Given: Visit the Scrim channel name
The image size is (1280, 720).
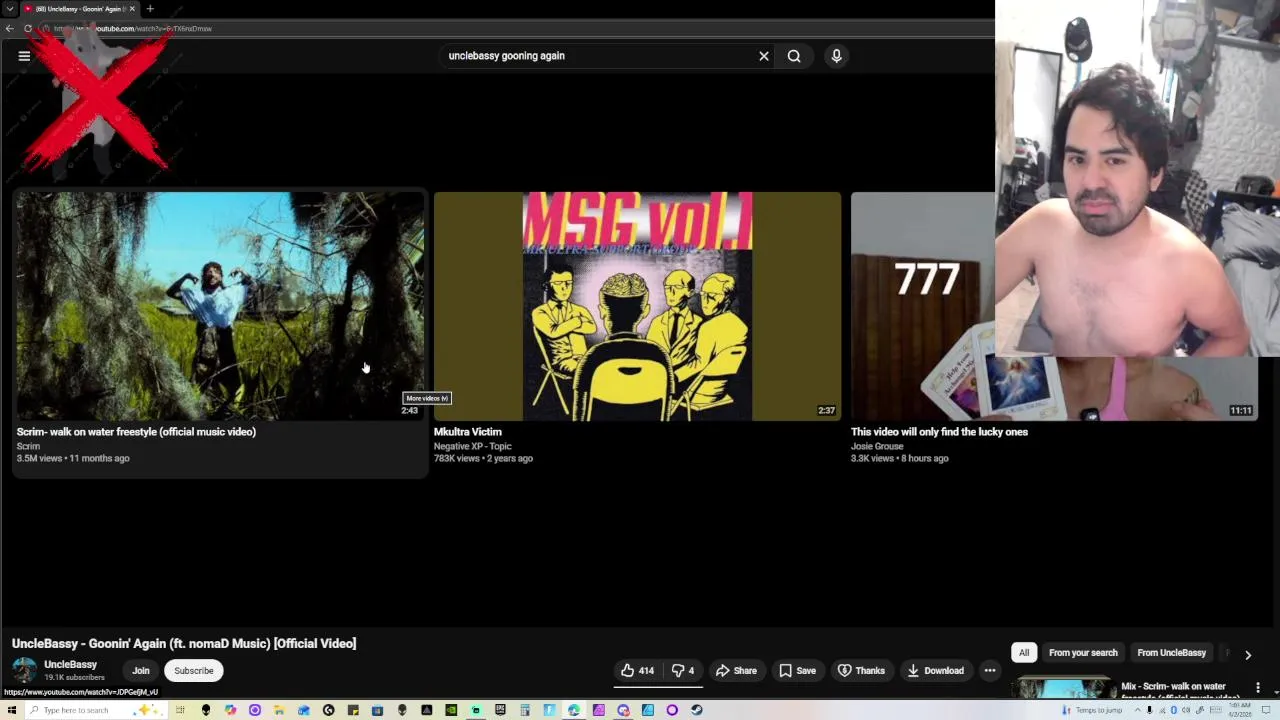Looking at the screenshot, I should [28, 446].
